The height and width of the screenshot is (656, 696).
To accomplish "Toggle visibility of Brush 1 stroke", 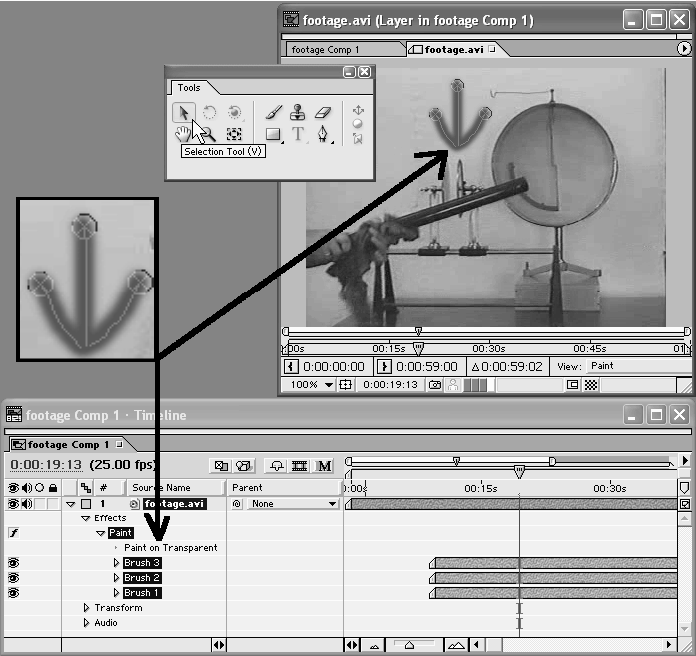I will 14,593.
